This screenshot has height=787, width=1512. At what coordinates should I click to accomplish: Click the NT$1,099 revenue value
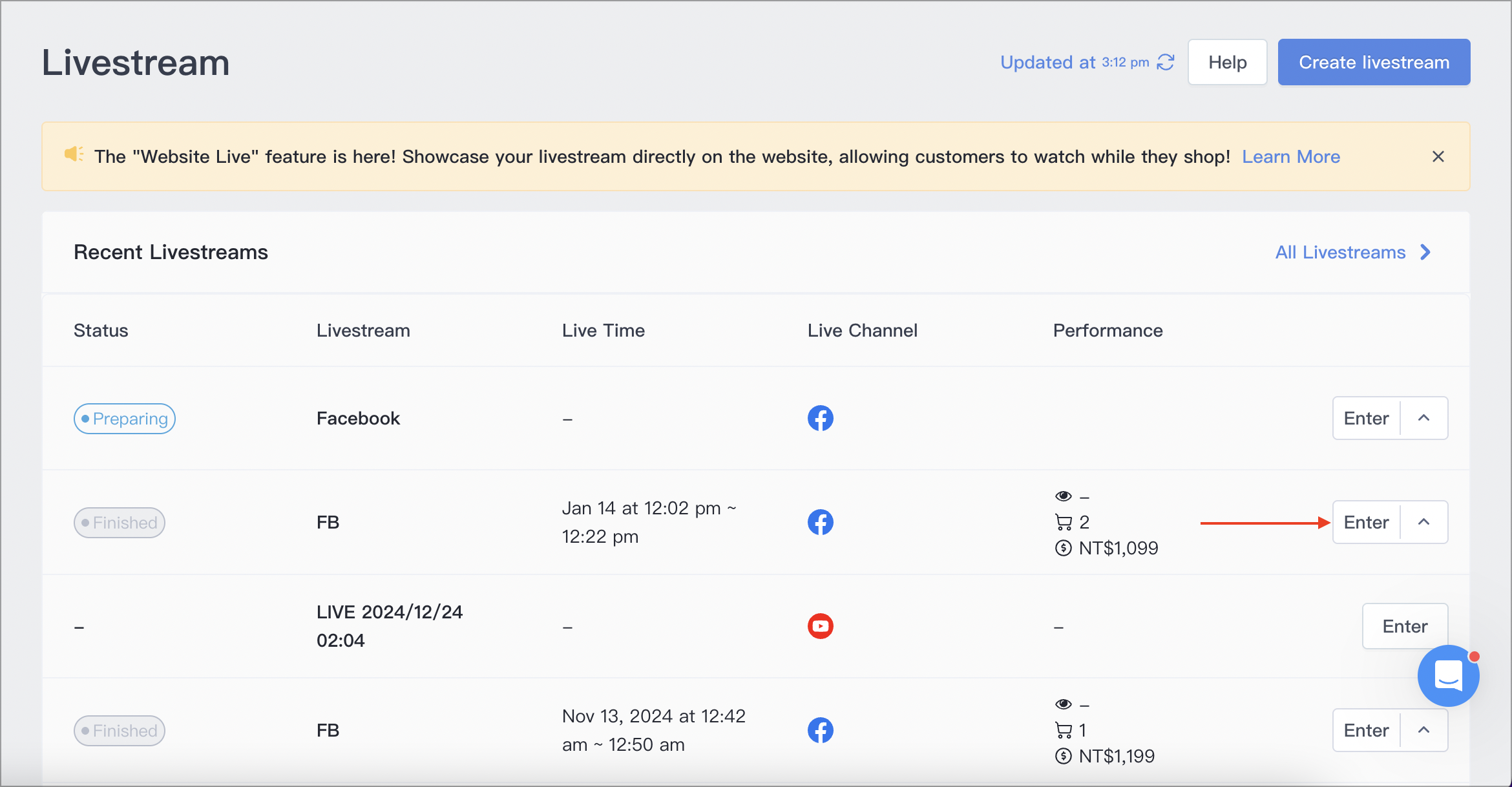coord(1118,549)
